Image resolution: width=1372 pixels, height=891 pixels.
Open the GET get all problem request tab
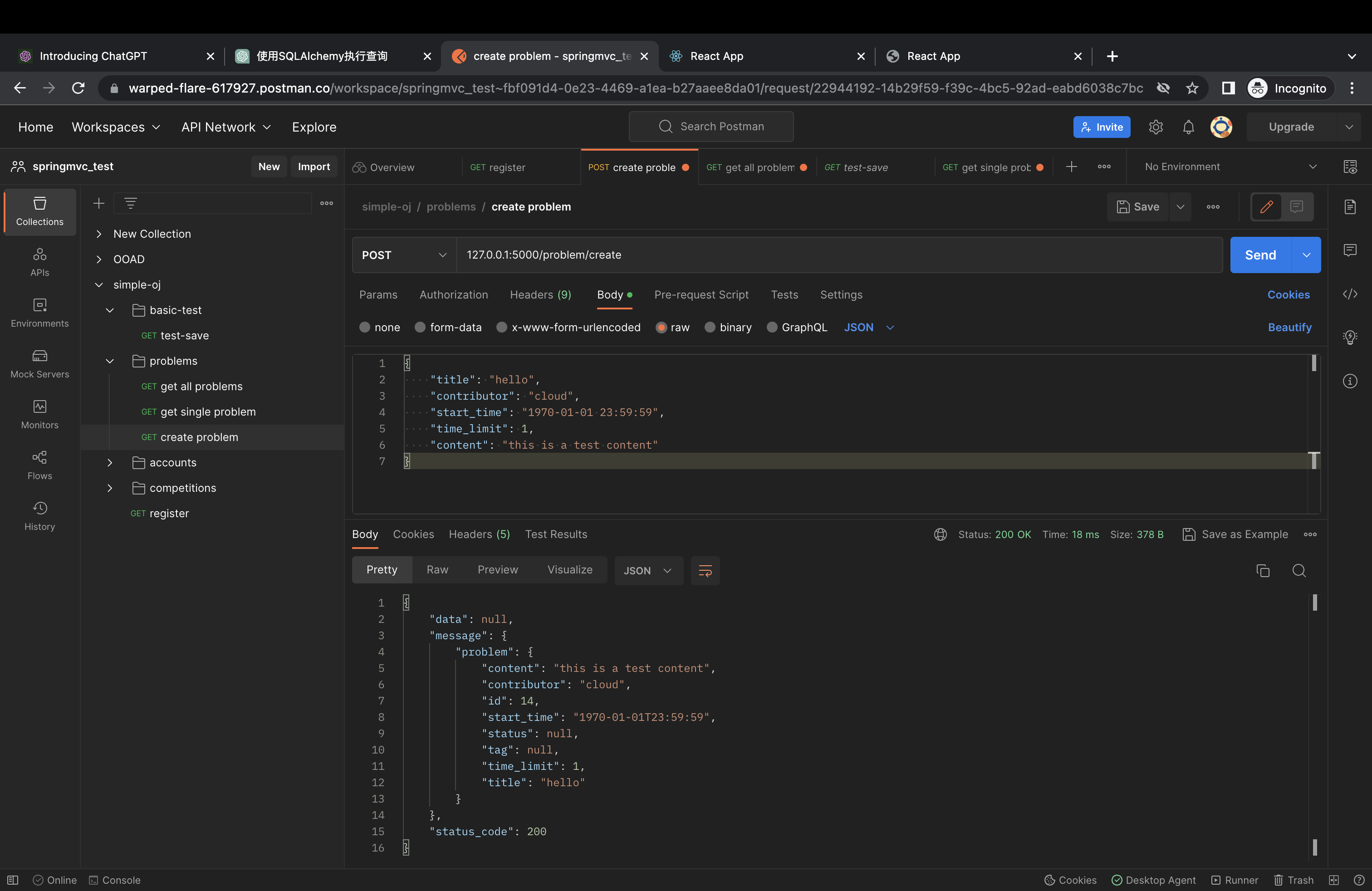point(757,167)
